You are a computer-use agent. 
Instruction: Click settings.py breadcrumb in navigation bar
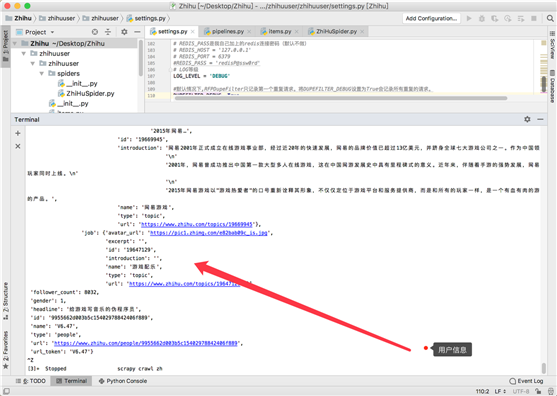(146, 18)
